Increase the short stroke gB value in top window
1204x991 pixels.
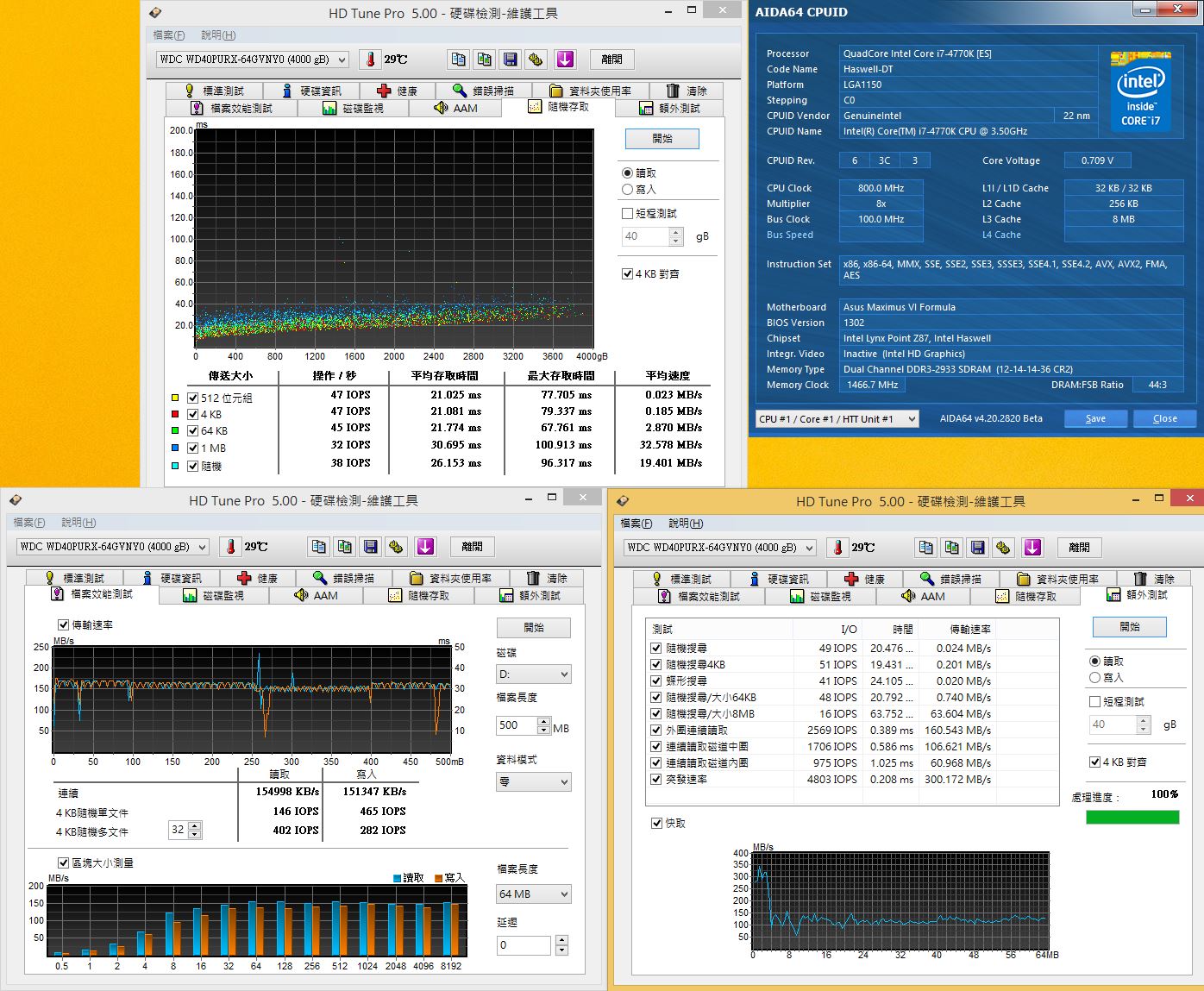coord(676,232)
